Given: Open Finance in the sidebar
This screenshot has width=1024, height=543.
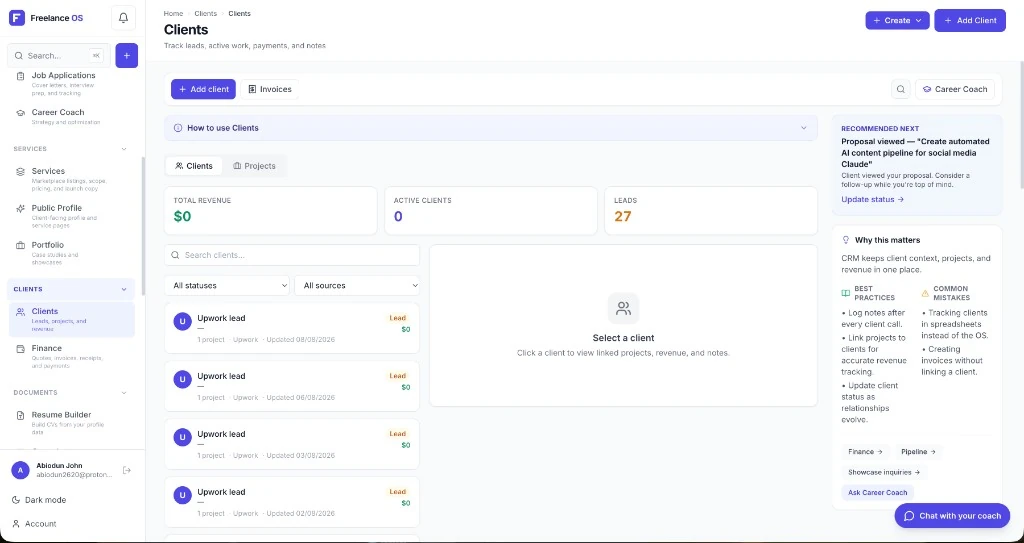Looking at the screenshot, I should coord(72,356).
